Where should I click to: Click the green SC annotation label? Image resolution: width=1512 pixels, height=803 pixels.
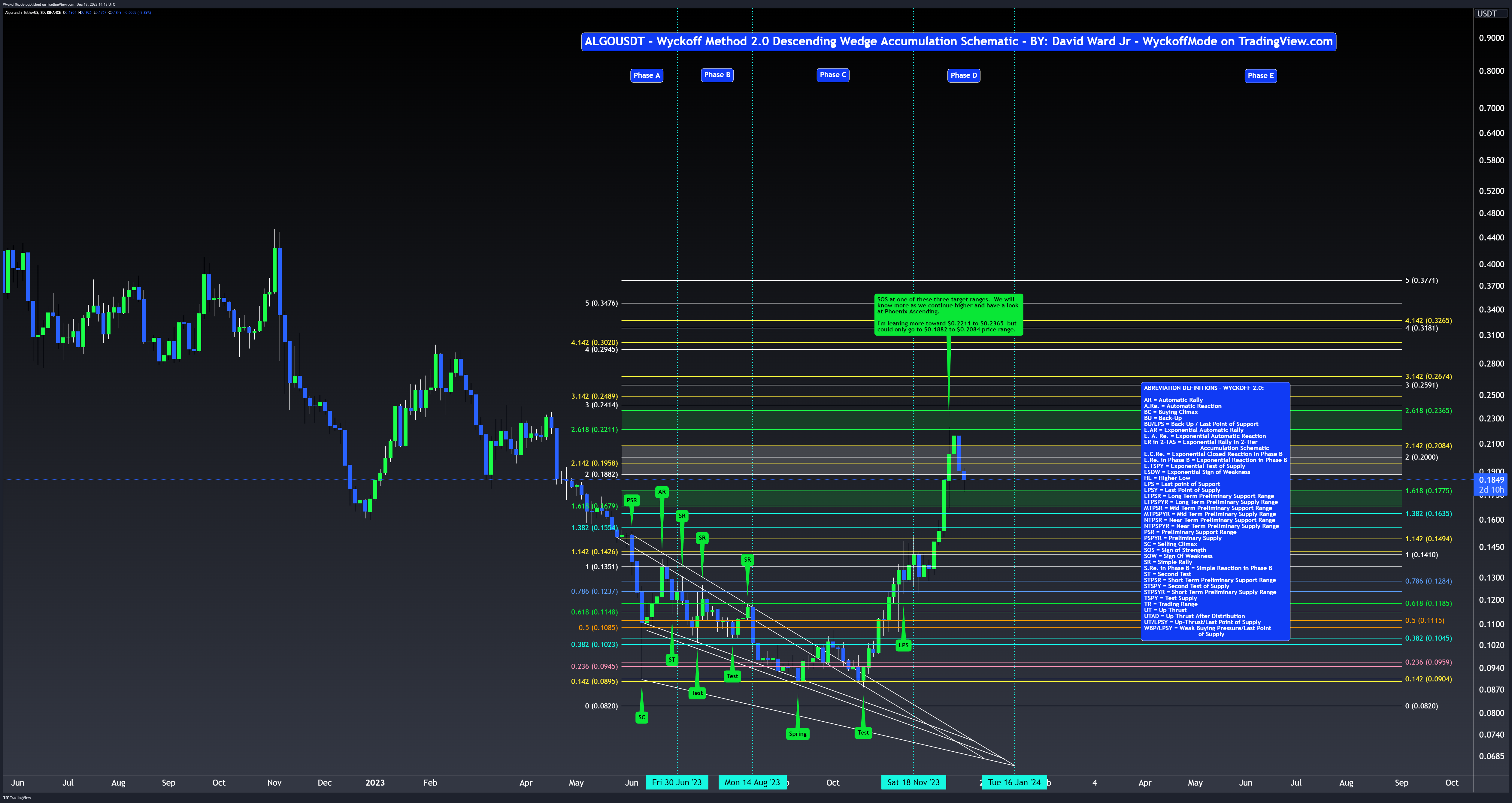coord(641,717)
